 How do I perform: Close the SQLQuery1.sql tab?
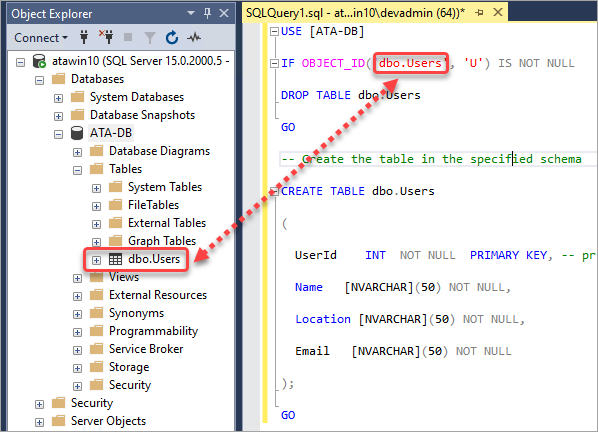pyautogui.click(x=498, y=13)
